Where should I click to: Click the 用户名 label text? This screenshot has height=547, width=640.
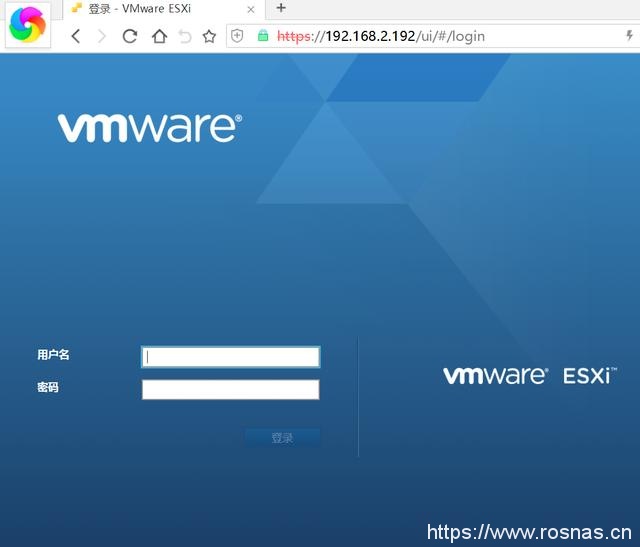(53, 354)
